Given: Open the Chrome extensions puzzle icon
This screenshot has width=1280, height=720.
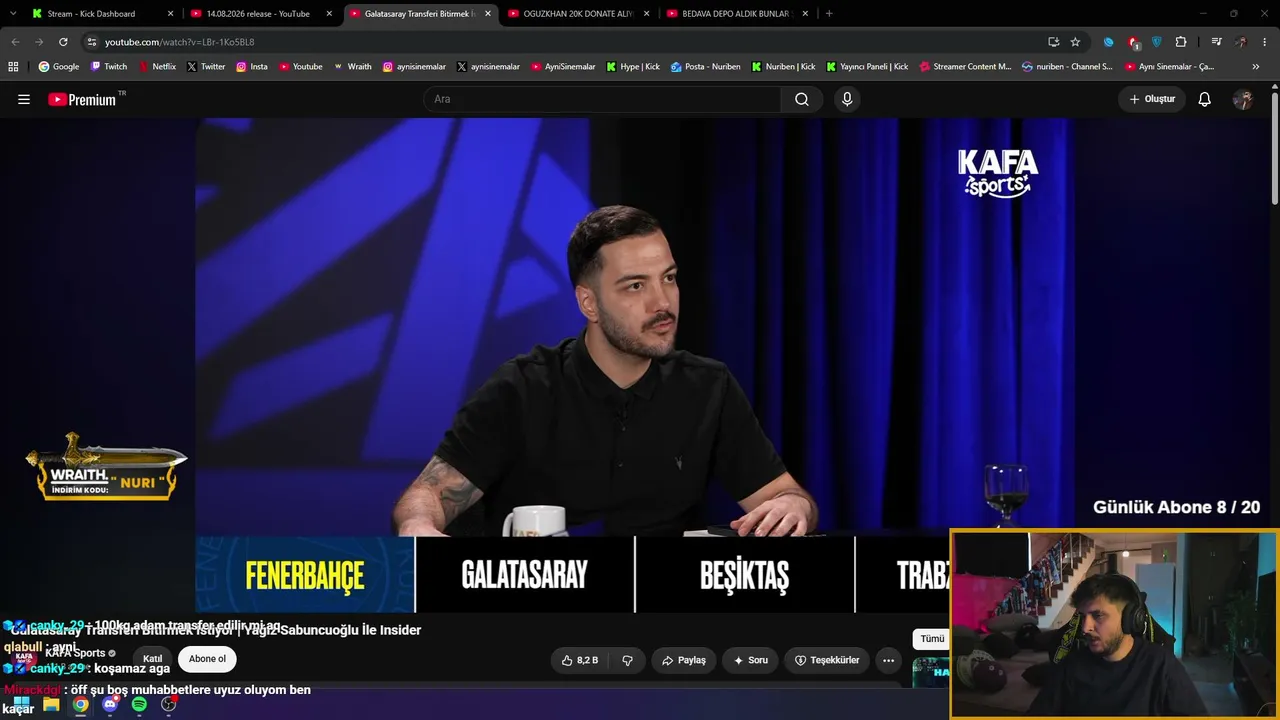Looking at the screenshot, I should 1181,42.
